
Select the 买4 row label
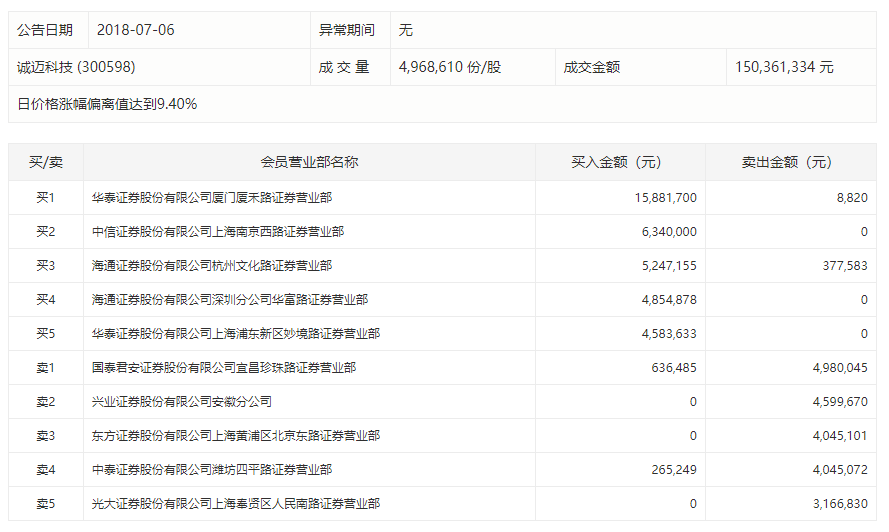[x=46, y=299]
